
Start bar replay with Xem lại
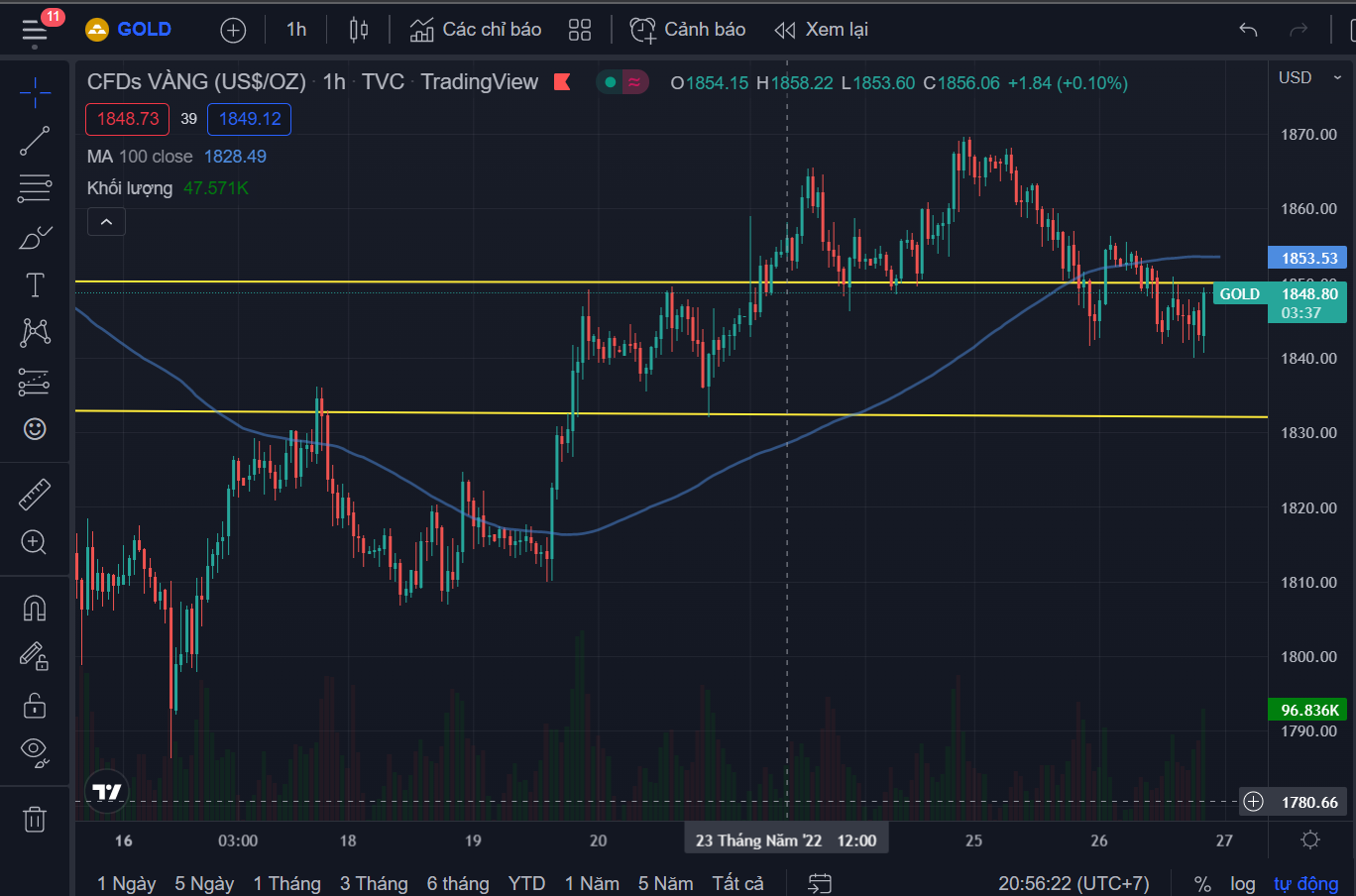[821, 30]
